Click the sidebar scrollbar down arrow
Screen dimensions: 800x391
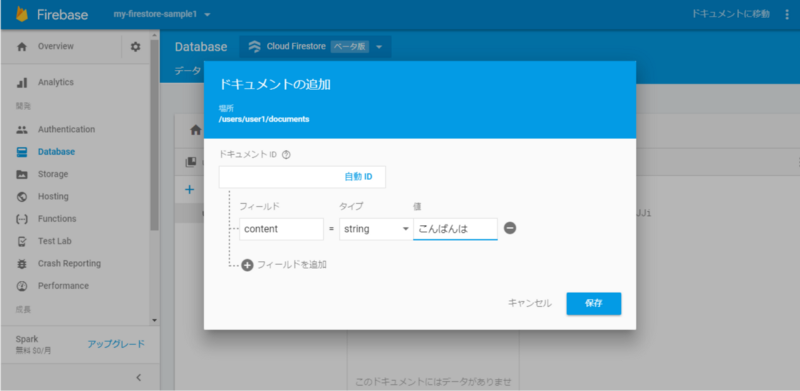(155, 320)
